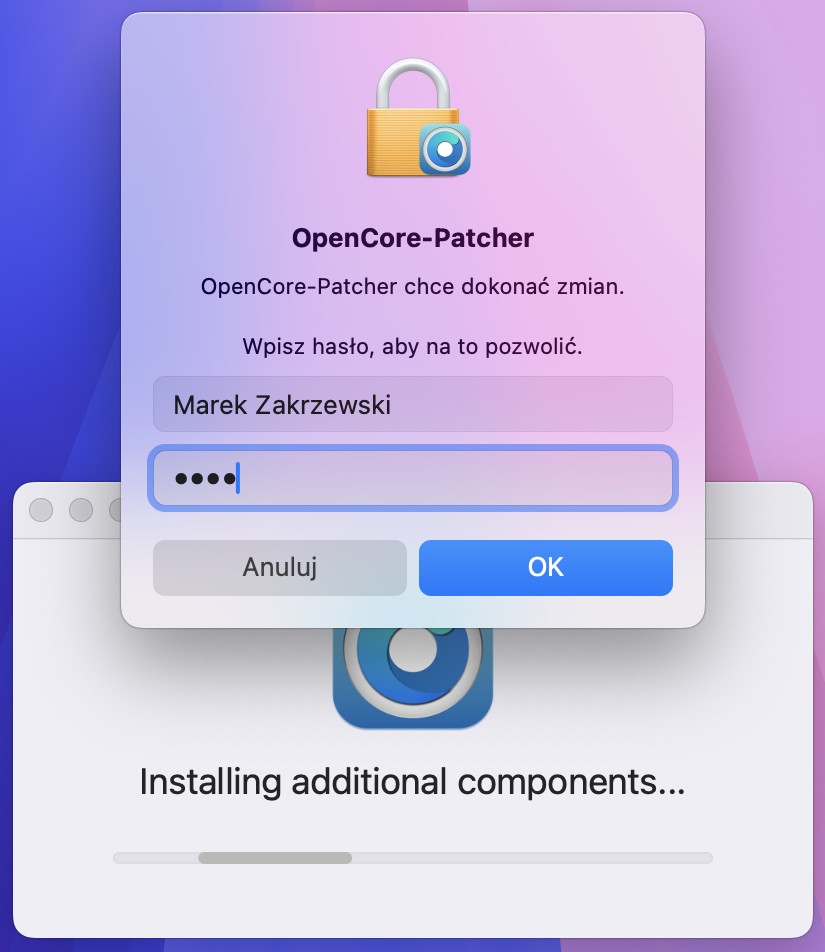This screenshot has width=825, height=952.
Task: Click the OpenCore-Patcher badge on the padlock
Action: (445, 149)
